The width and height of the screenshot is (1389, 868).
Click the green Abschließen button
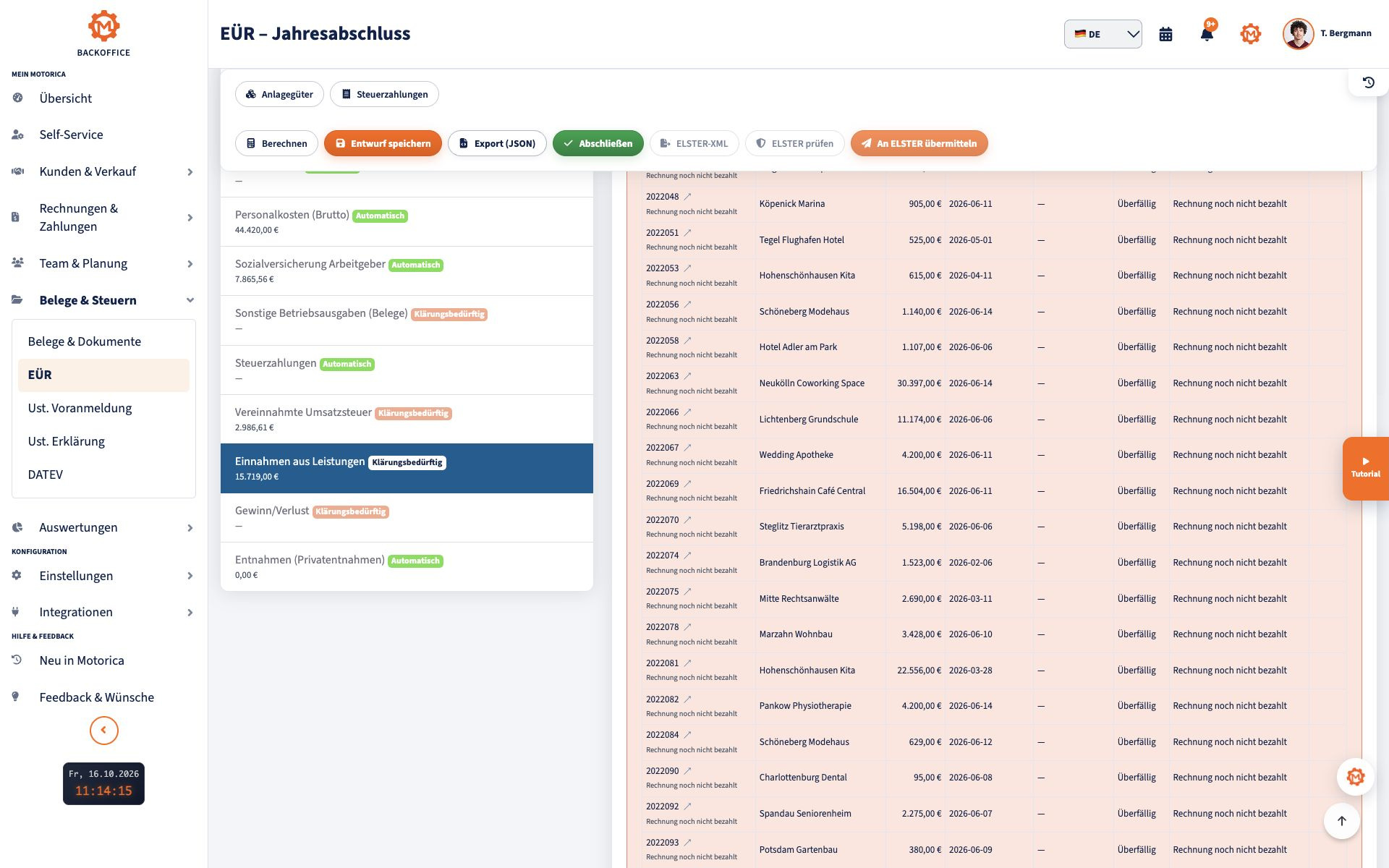pos(598,143)
